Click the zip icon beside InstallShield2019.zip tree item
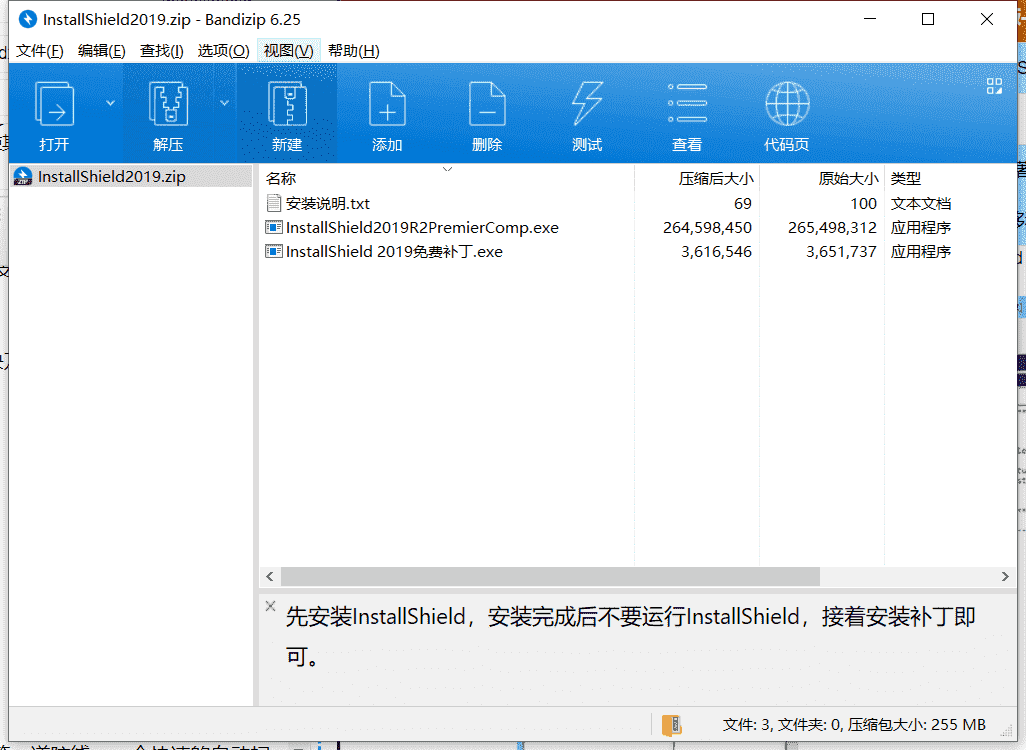The width and height of the screenshot is (1026, 750). (23, 177)
